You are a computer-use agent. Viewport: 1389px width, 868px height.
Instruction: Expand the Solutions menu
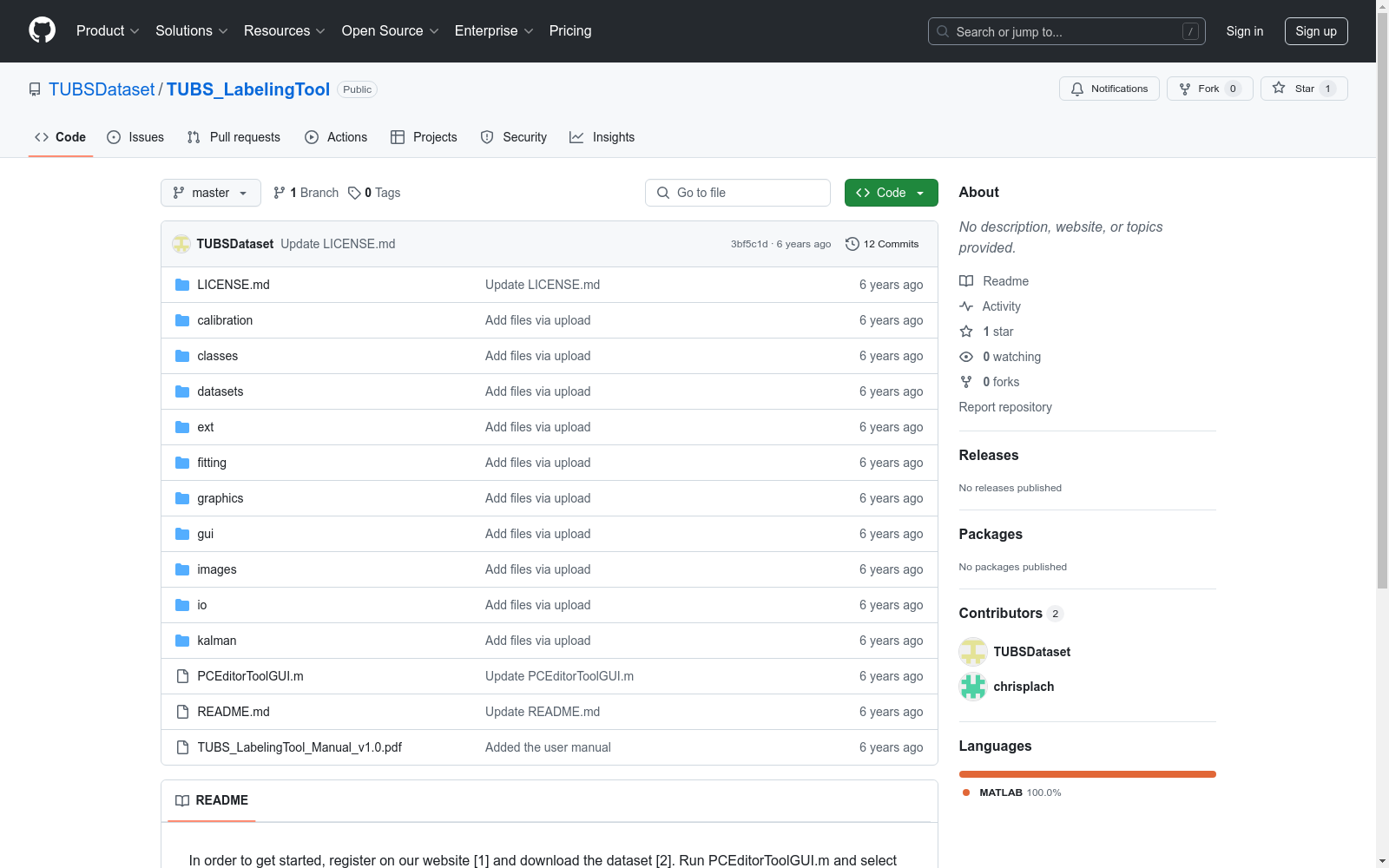(192, 31)
